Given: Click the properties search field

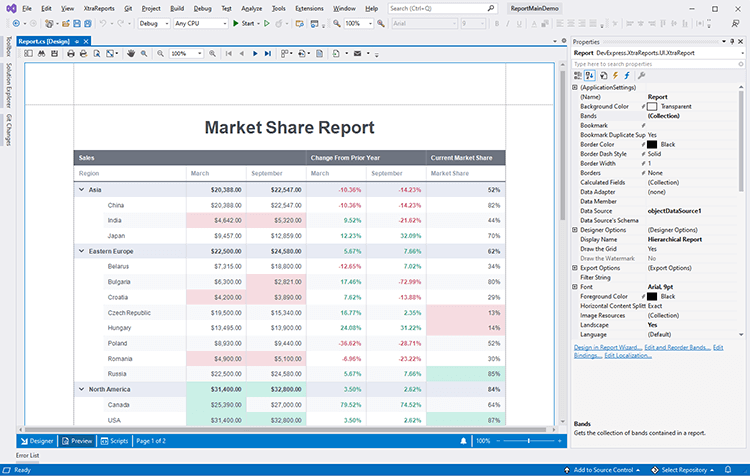Looking at the screenshot, I should click(655, 63).
